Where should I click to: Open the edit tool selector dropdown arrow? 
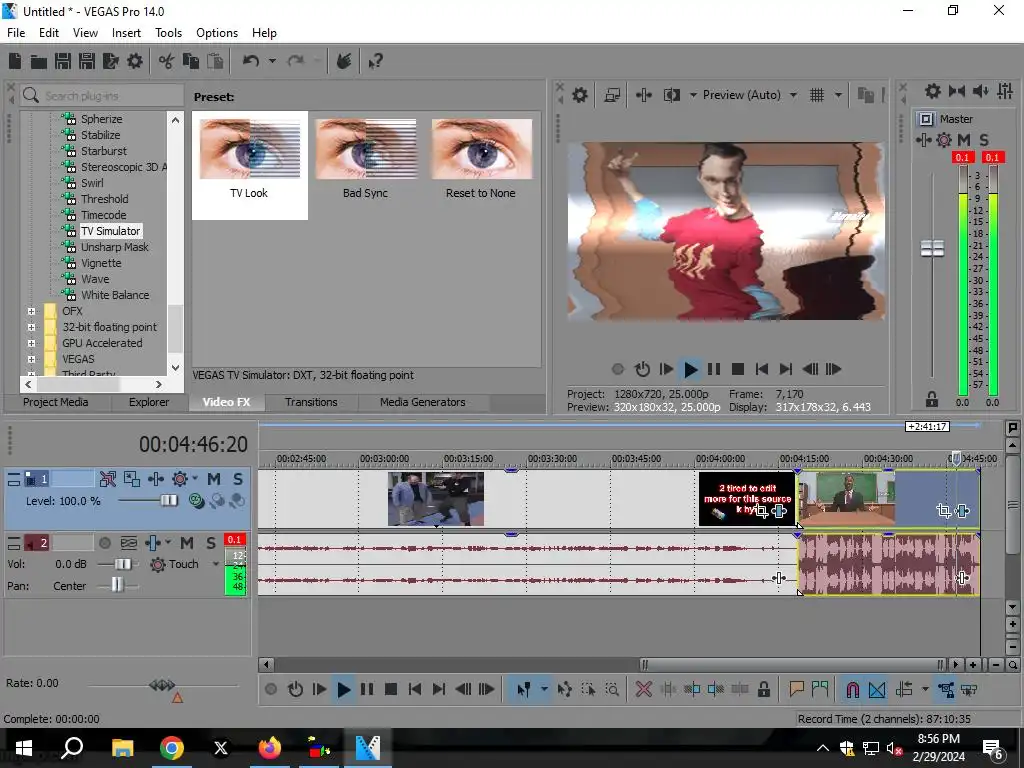click(544, 689)
